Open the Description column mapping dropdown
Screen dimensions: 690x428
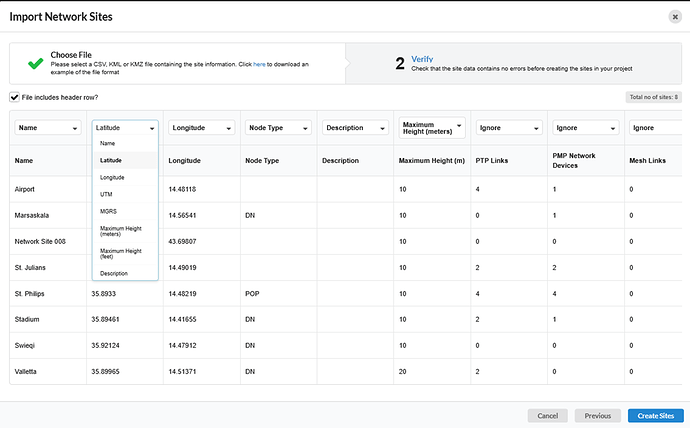[355, 128]
